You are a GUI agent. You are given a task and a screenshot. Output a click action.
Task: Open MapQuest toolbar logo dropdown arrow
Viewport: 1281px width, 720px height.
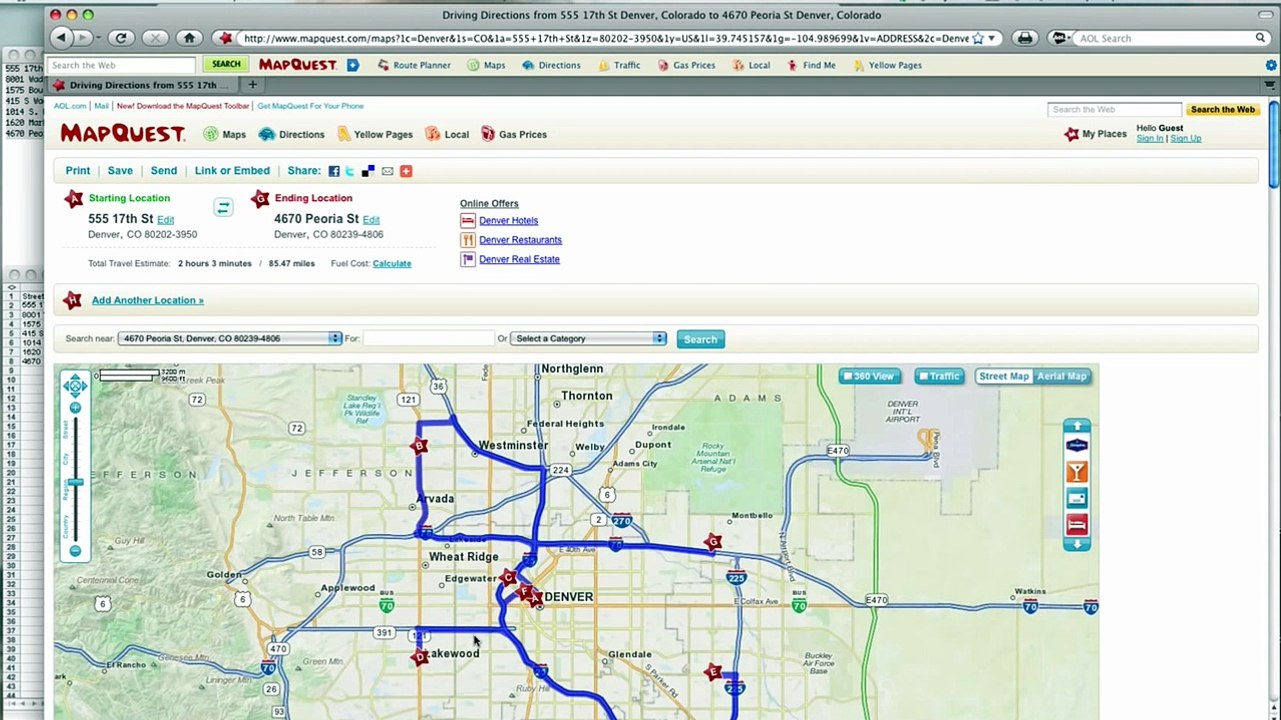tap(352, 65)
